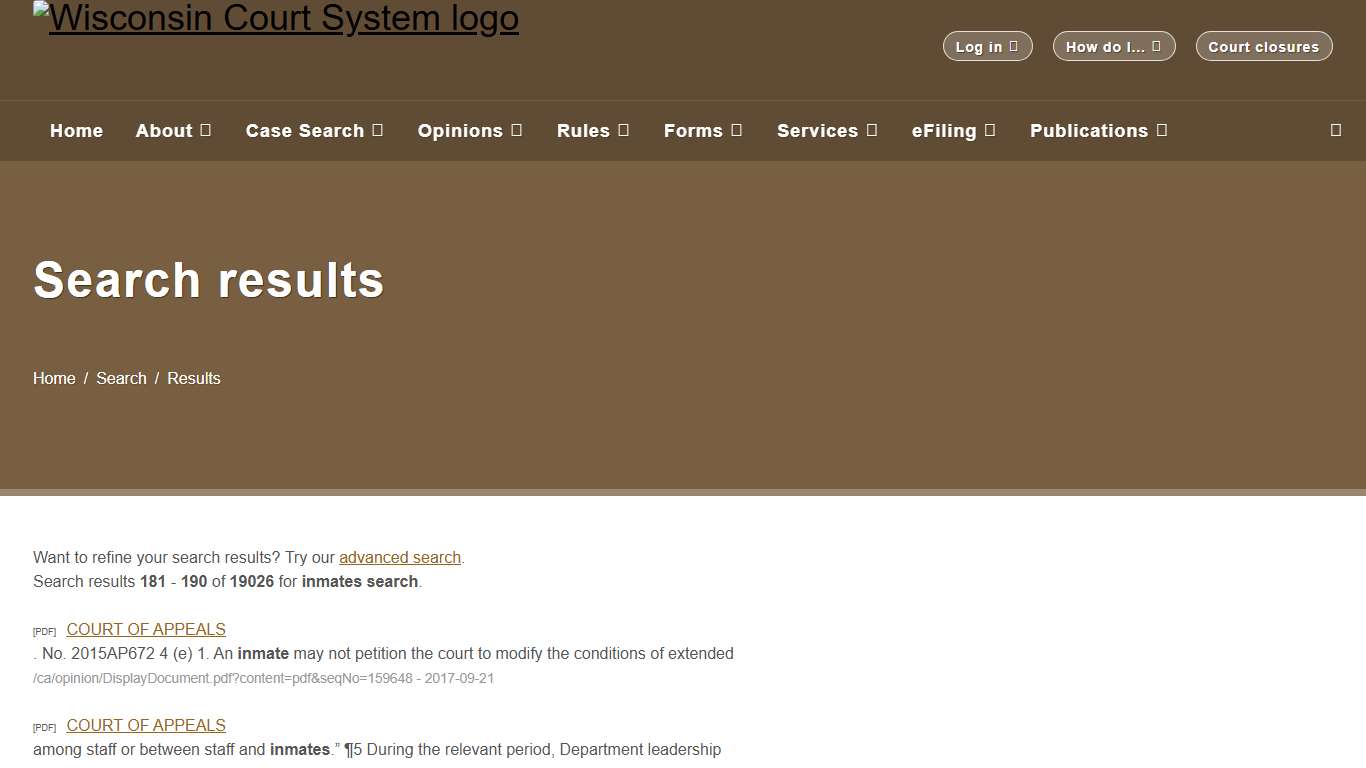Click the external-link icon in the Log in button

1013,46
